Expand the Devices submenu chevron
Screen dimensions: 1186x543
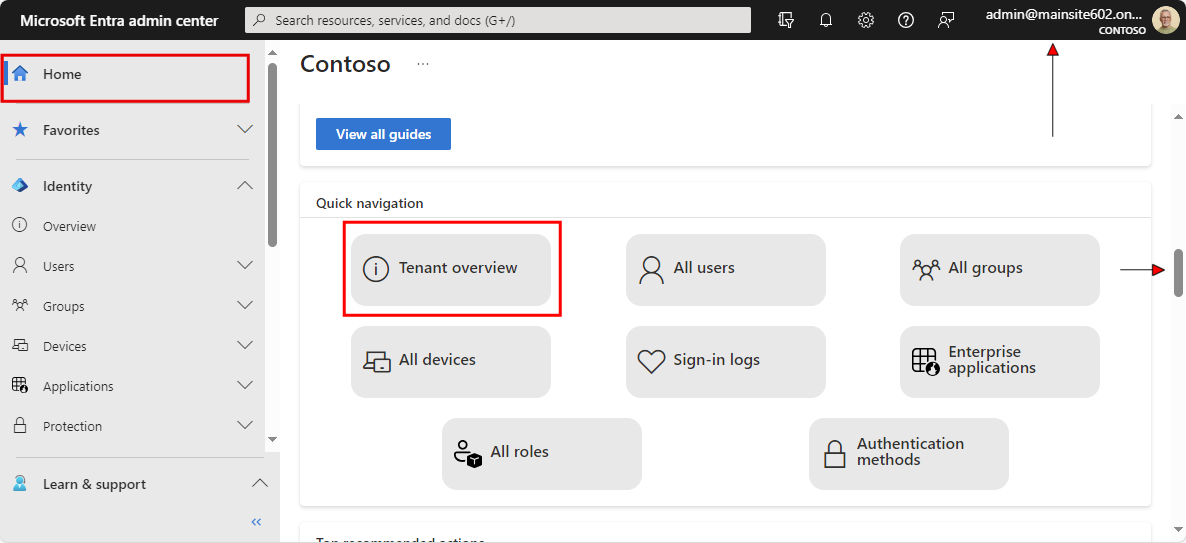click(245, 346)
